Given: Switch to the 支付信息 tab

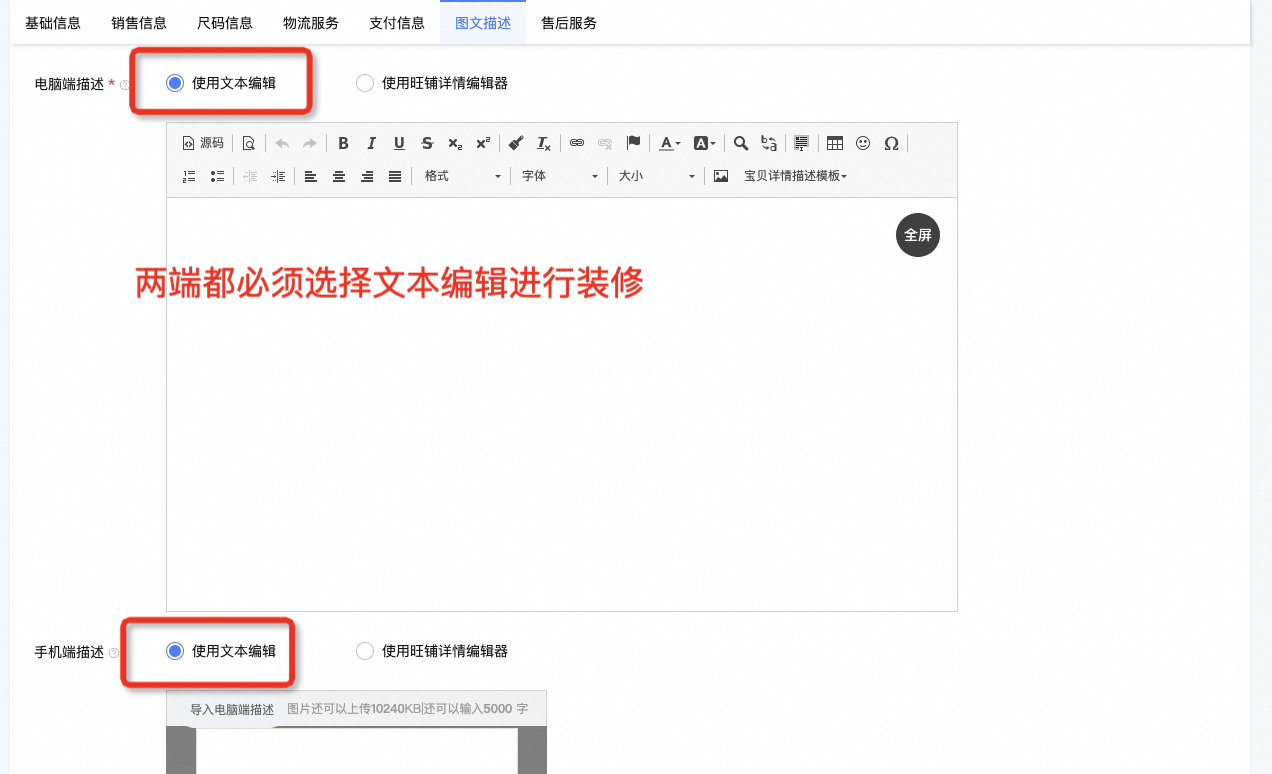Looking at the screenshot, I should pyautogui.click(x=397, y=23).
